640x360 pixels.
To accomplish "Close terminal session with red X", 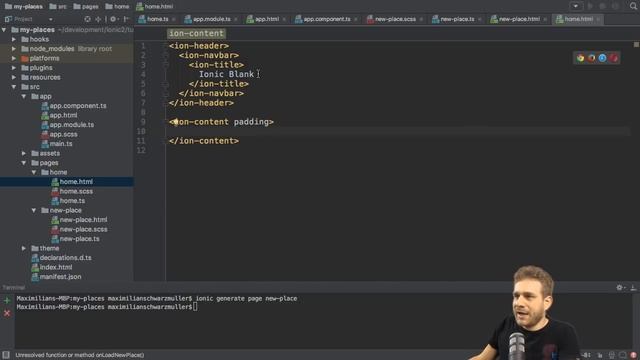I will (x=7, y=313).
